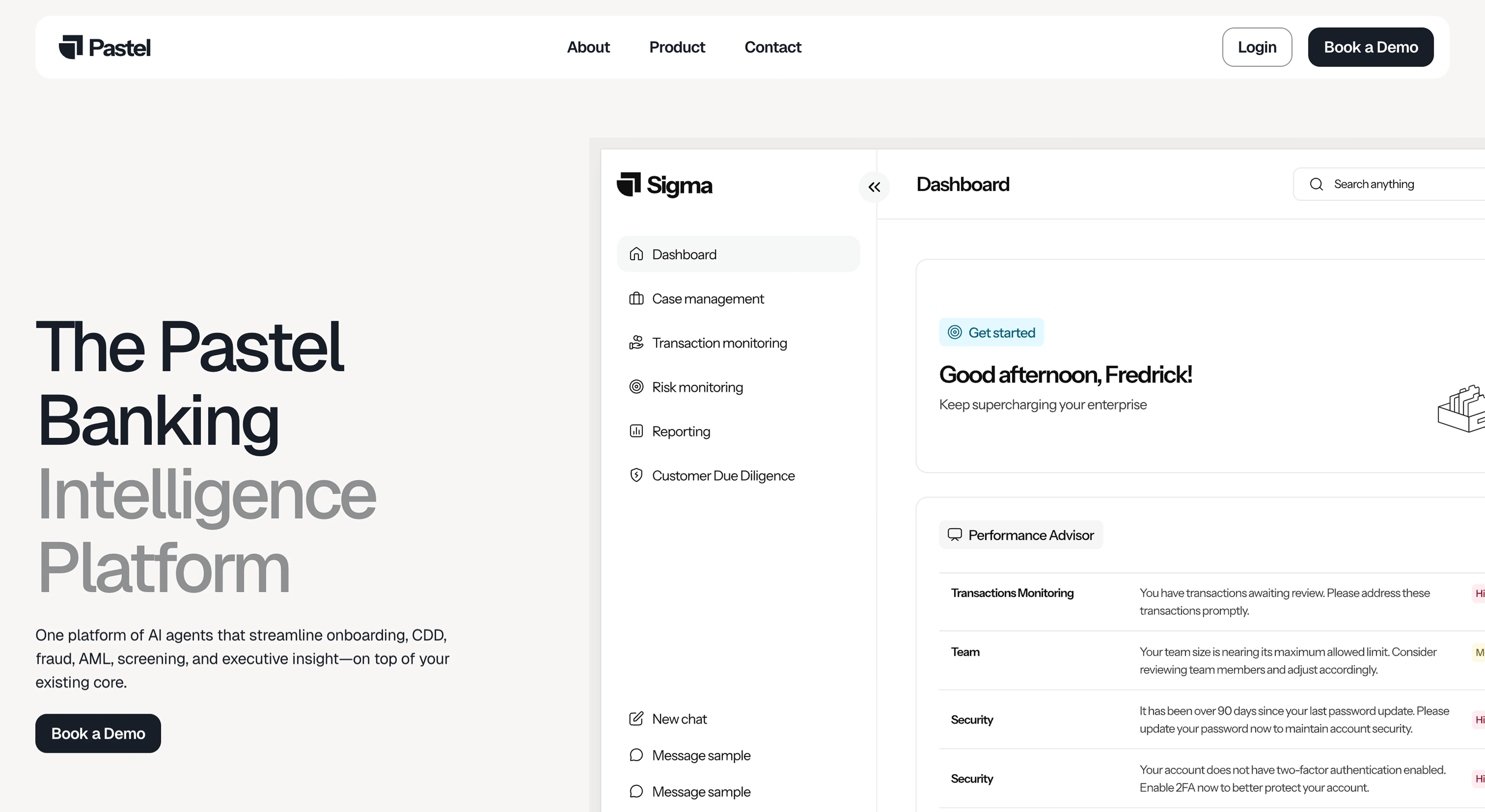Click the Pastel logo in the navbar
The height and width of the screenshot is (812, 1485).
click(104, 47)
